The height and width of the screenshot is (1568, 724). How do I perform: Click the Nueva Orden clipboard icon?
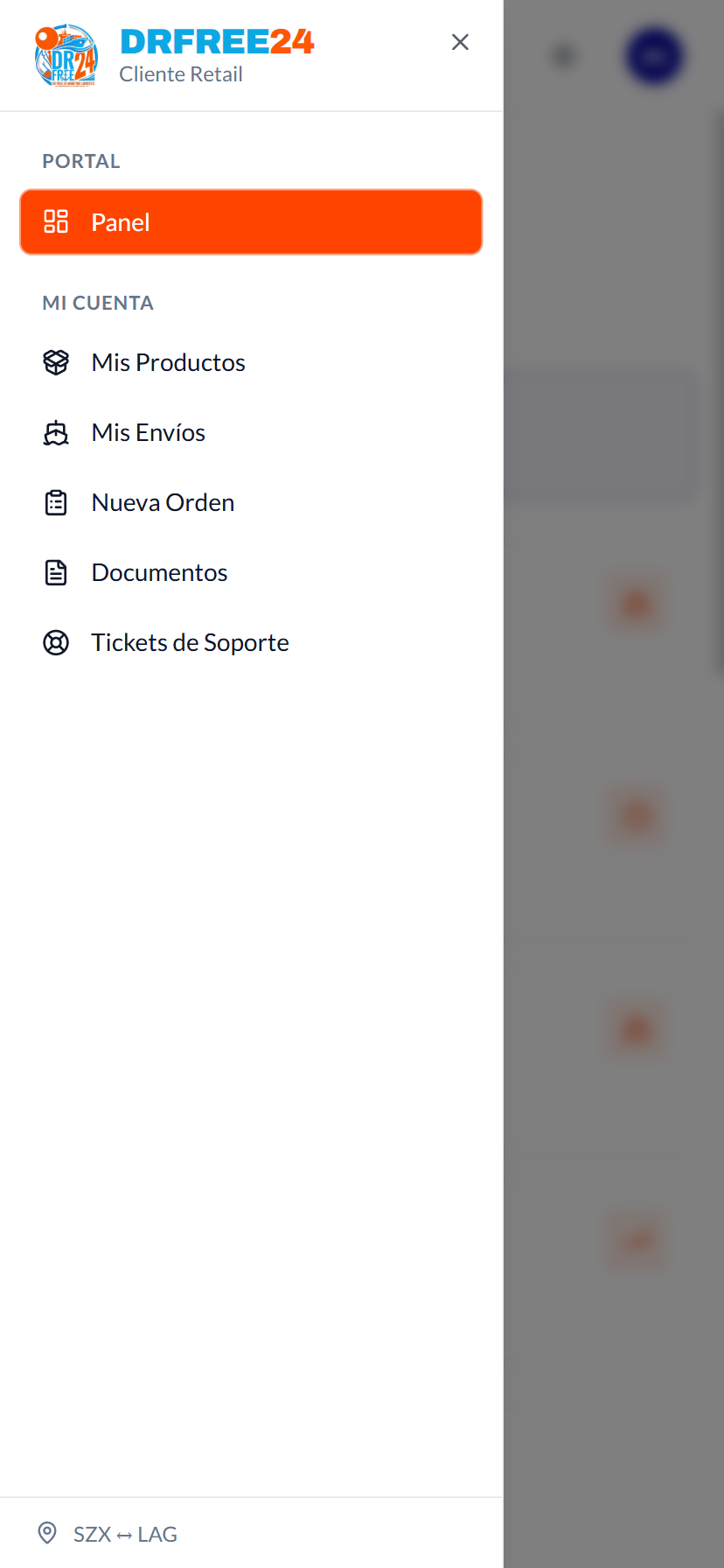pyautogui.click(x=56, y=502)
